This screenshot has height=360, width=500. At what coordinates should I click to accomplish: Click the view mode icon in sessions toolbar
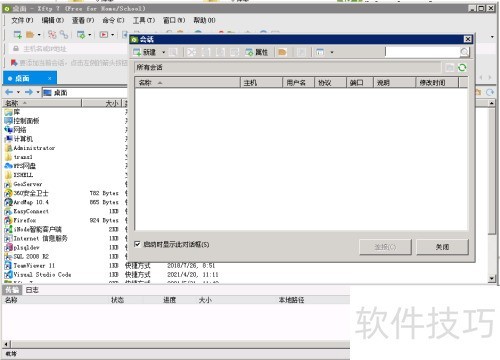point(320,52)
